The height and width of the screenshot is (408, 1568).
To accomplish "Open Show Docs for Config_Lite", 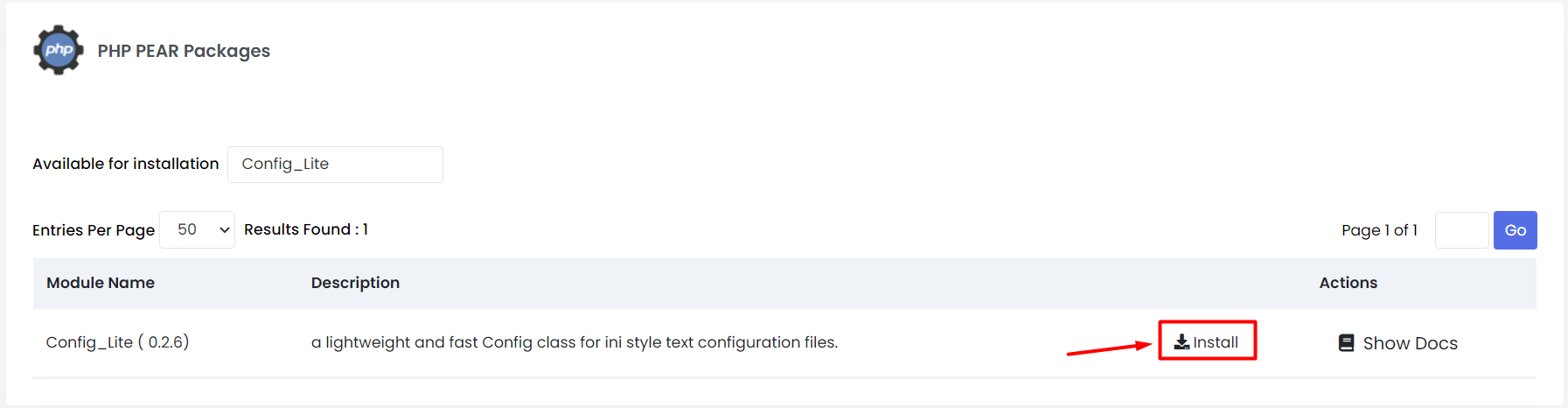I will tap(1398, 343).
